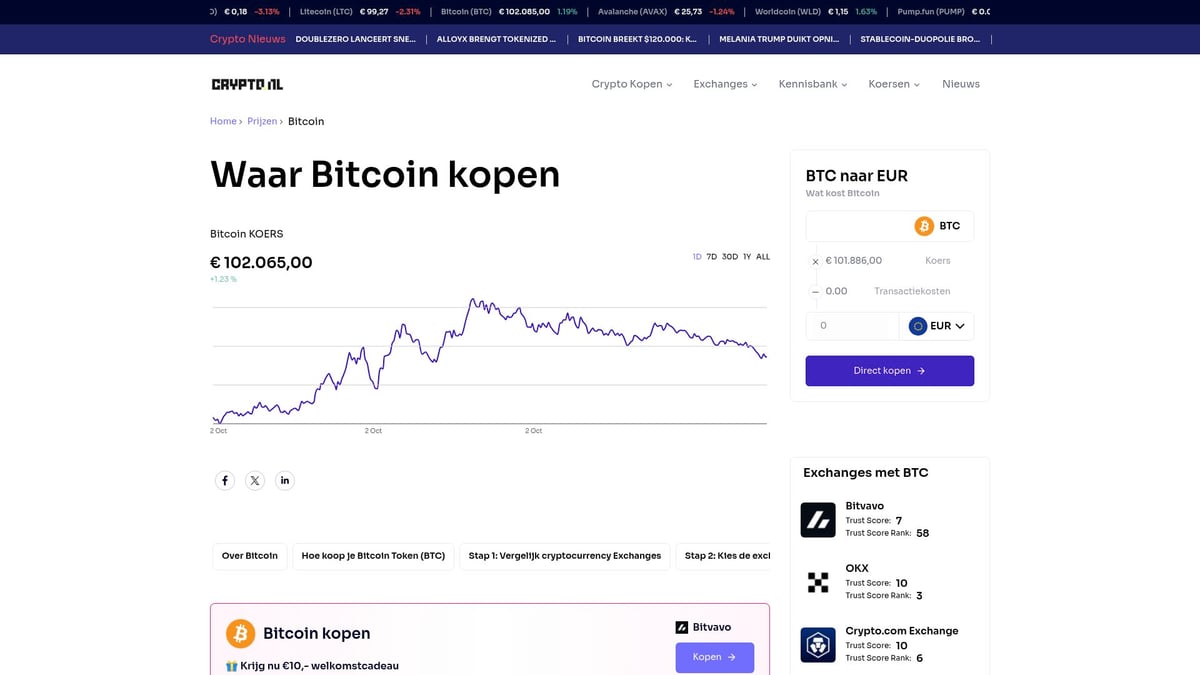Open the EUR currency dropdown
Screen dimensions: 1200x675
tap(937, 326)
